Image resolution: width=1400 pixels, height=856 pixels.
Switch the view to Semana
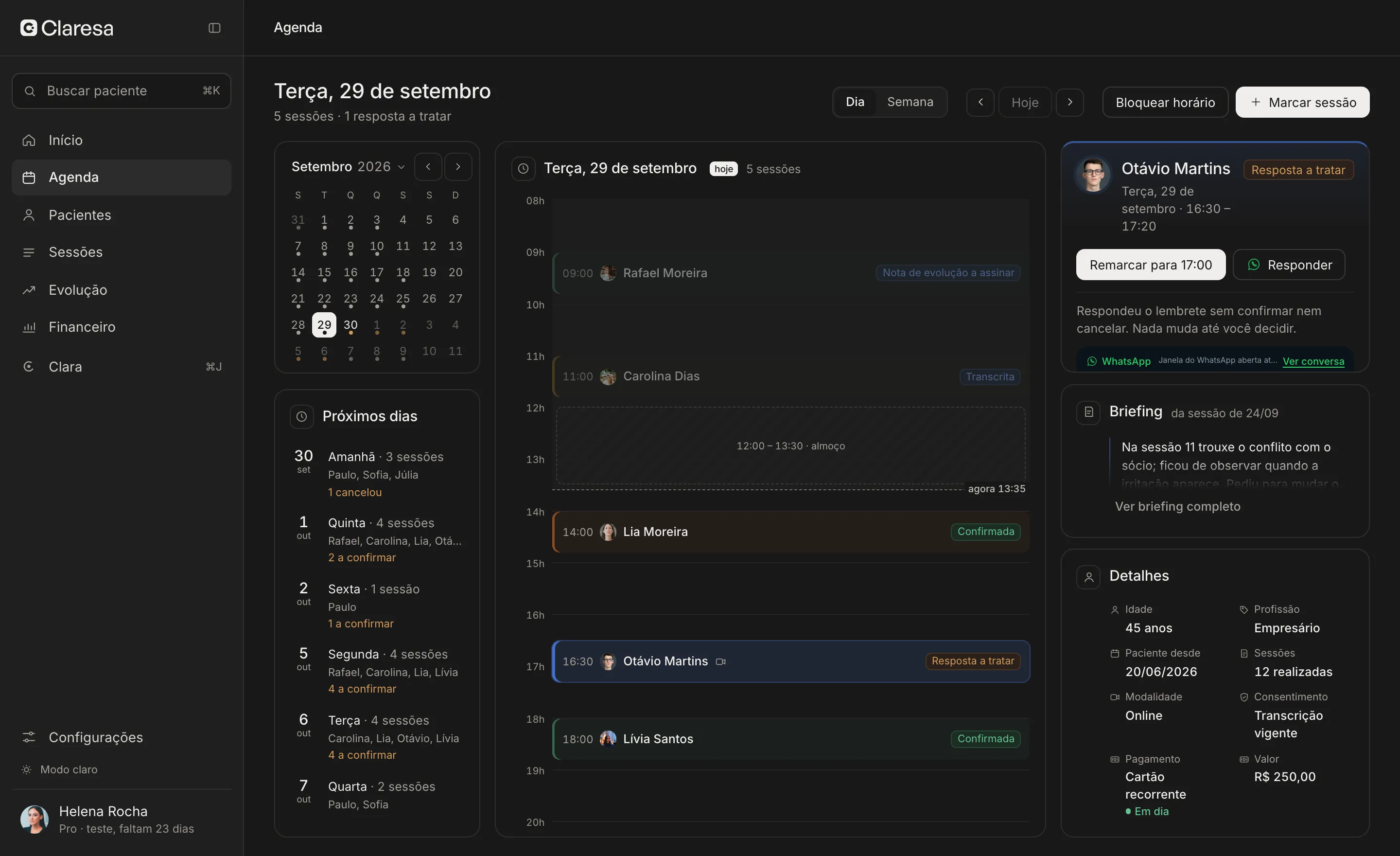[910, 102]
